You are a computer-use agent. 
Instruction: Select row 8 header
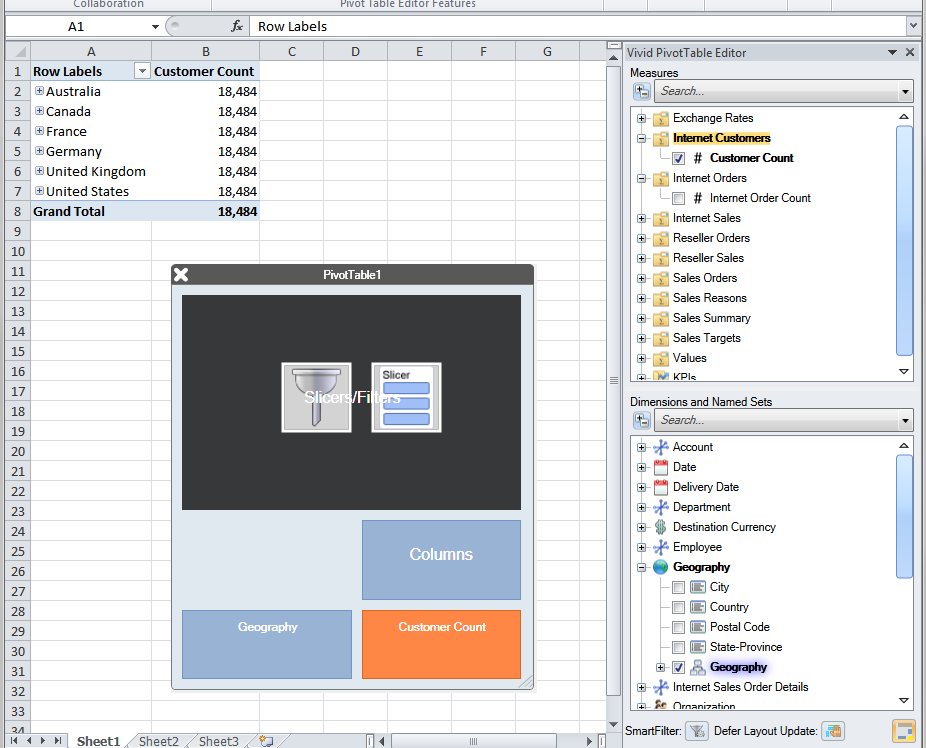18,211
